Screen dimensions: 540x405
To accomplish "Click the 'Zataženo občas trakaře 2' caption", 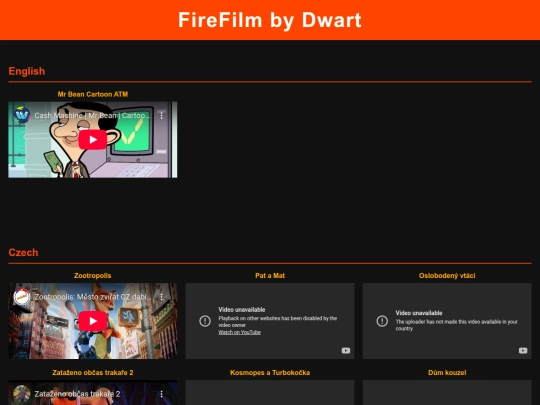I will pos(93,373).
